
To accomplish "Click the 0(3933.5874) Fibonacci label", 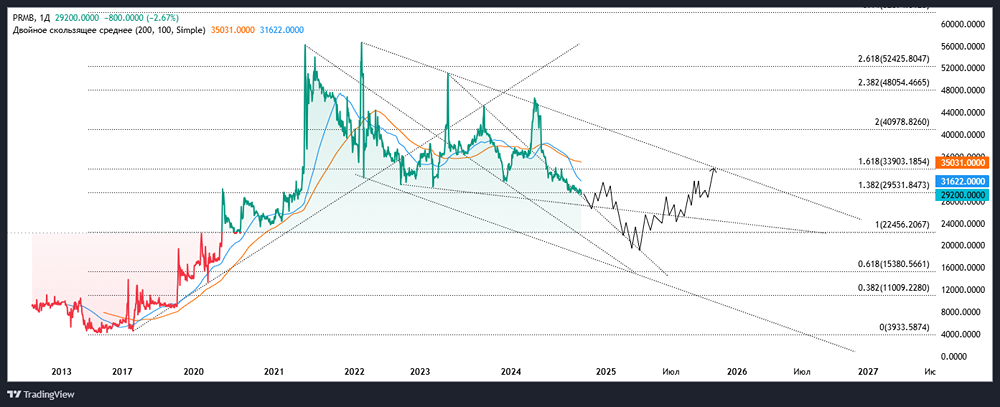I will click(905, 327).
